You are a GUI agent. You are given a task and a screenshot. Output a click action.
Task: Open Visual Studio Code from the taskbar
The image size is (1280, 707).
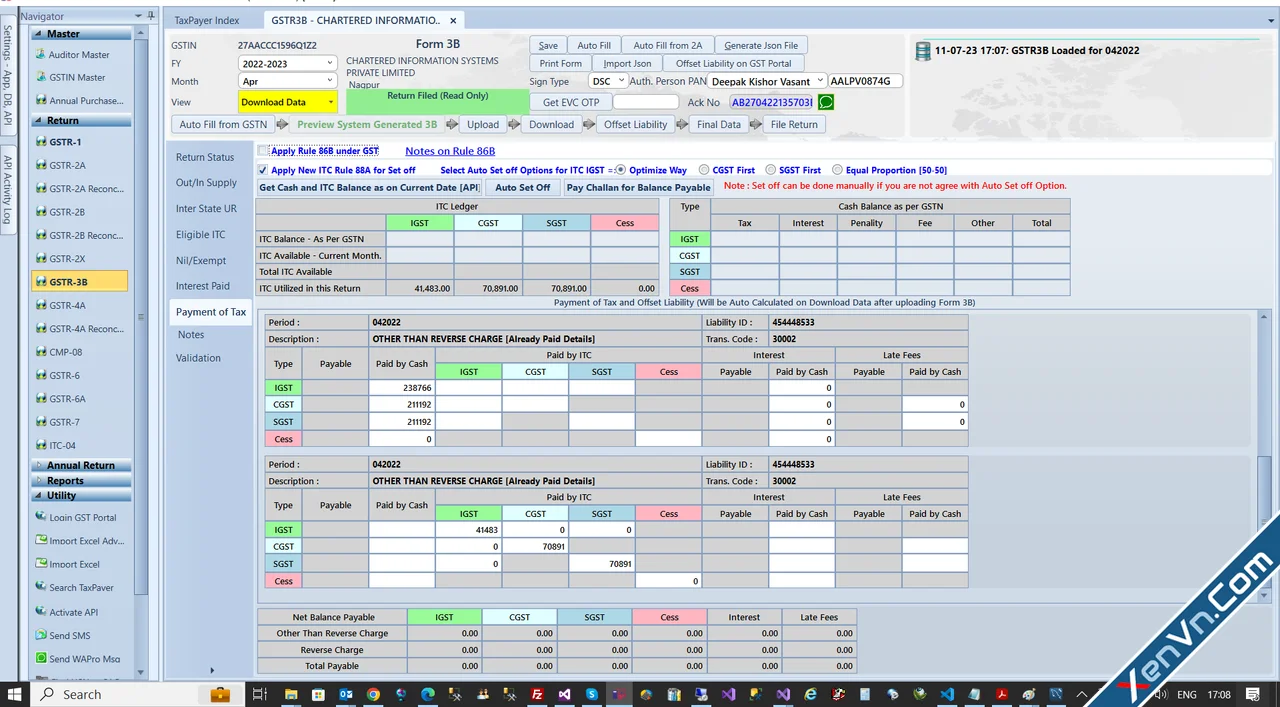947,694
